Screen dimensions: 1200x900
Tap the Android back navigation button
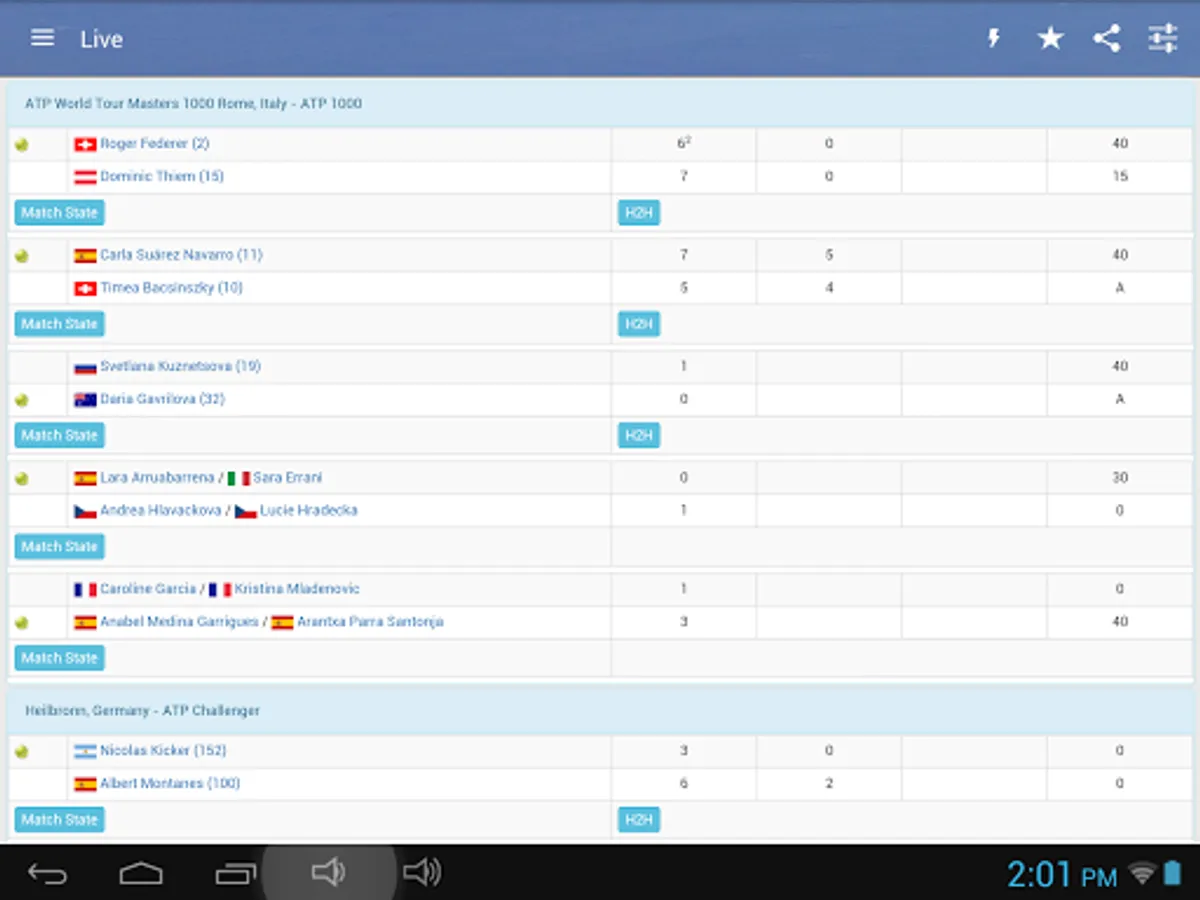click(x=47, y=874)
